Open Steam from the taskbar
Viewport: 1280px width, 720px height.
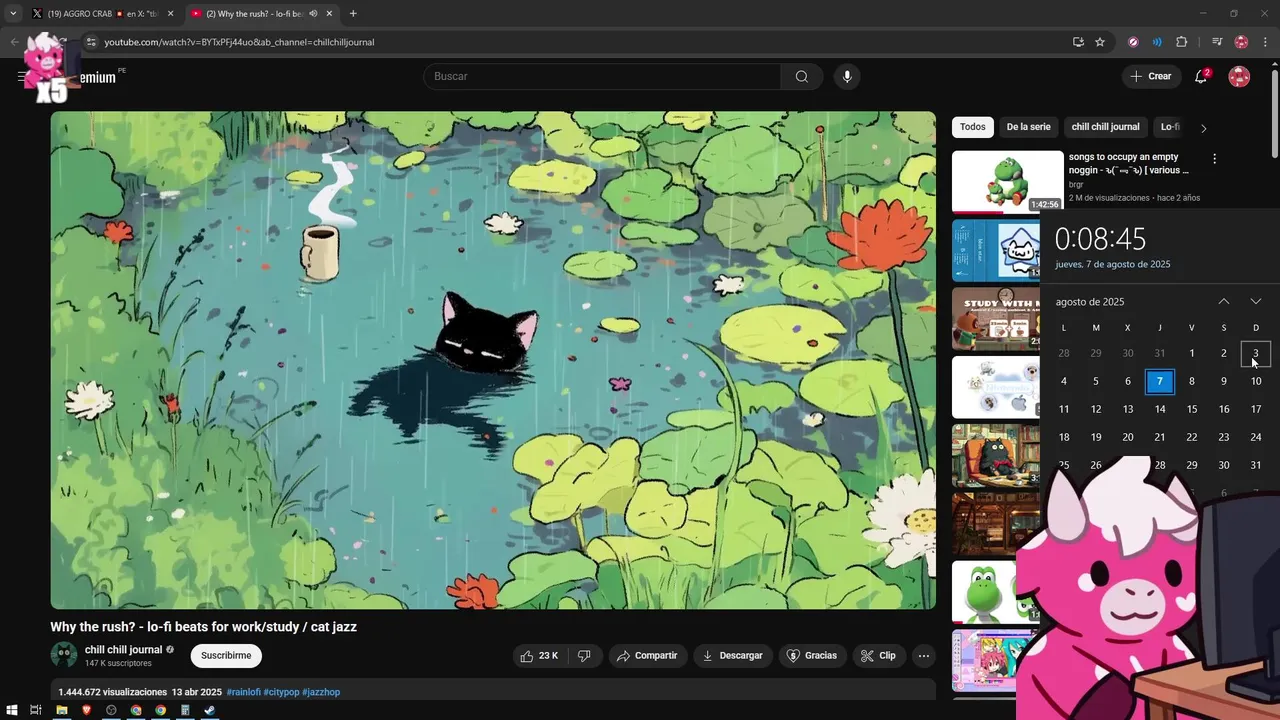(x=209, y=710)
